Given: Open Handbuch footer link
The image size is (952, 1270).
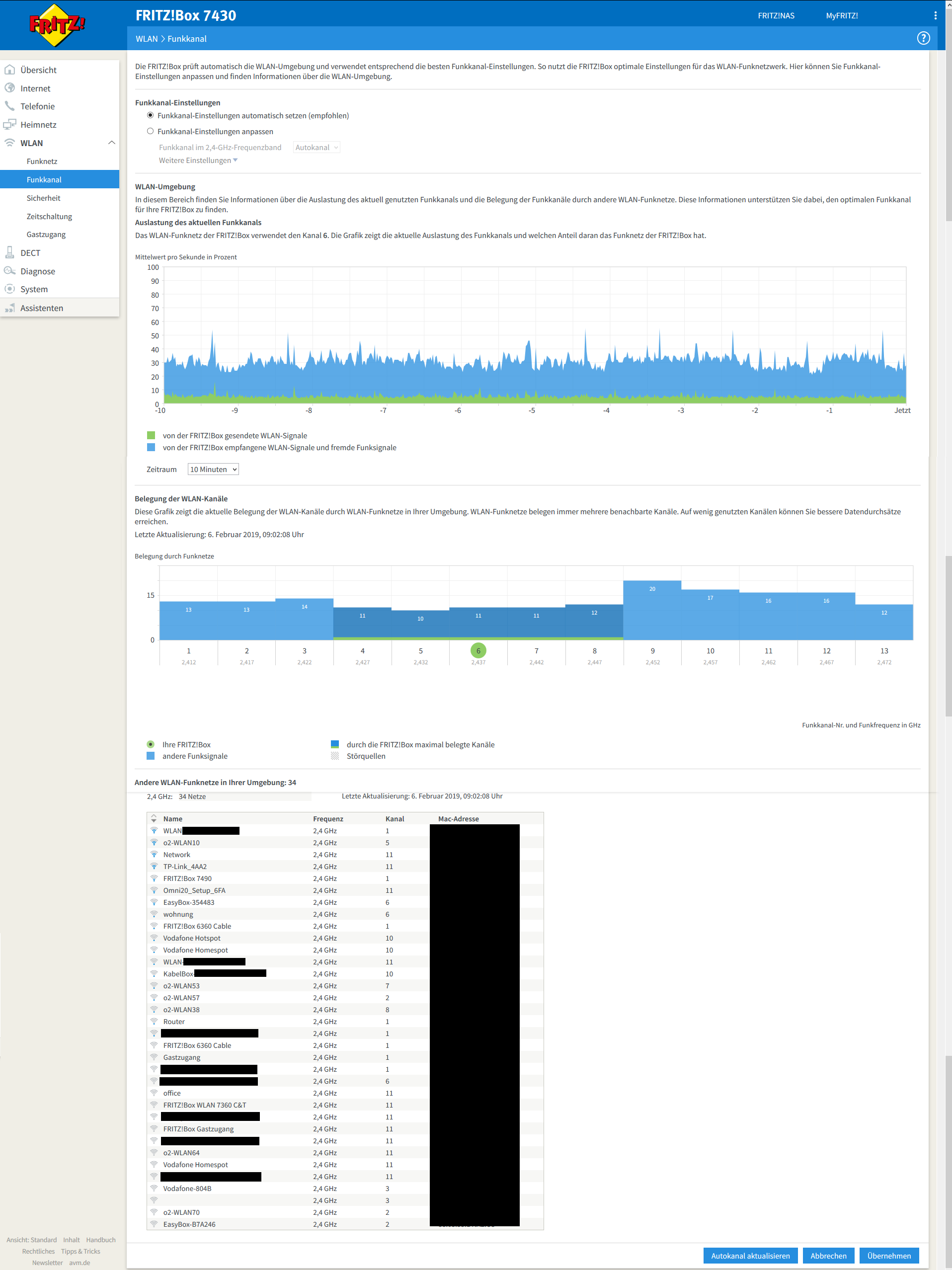Looking at the screenshot, I should click(x=101, y=1240).
